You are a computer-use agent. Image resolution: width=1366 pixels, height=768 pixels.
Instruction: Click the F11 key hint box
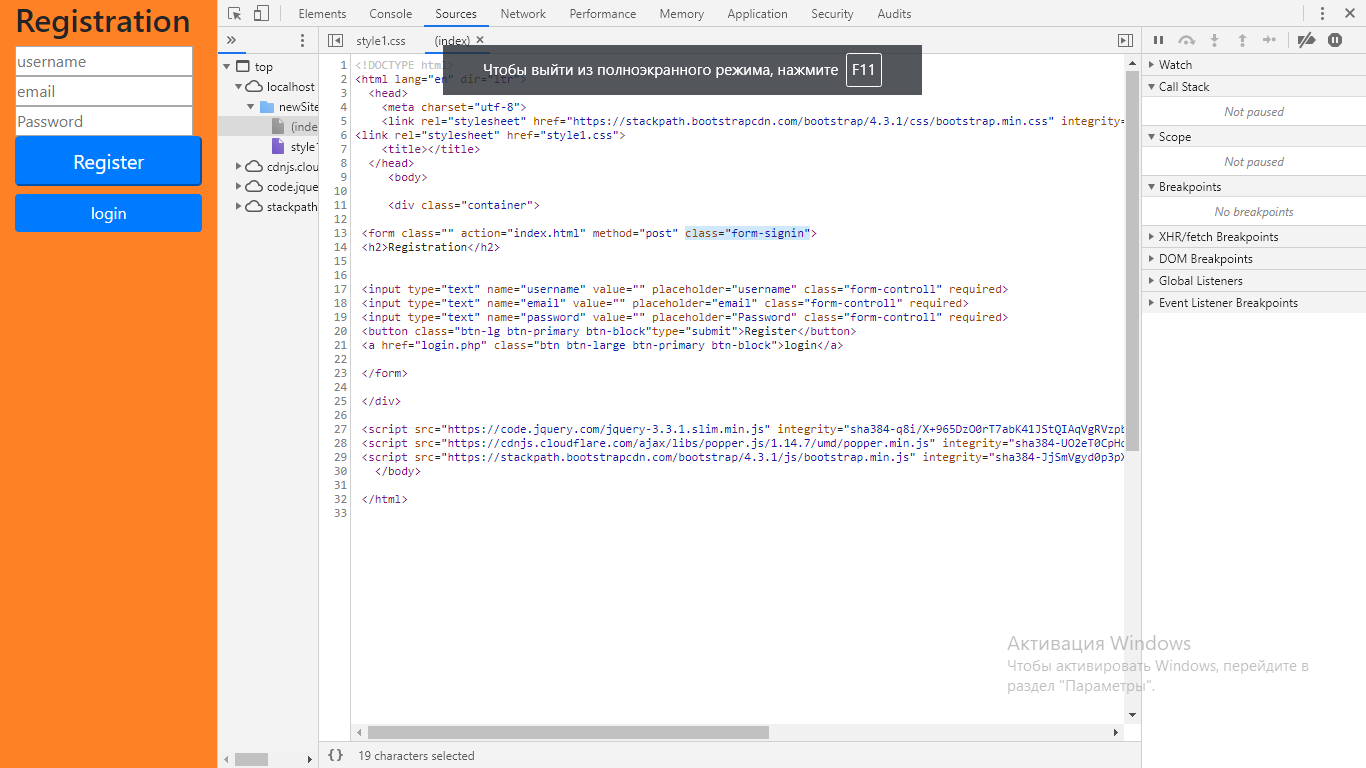[864, 70]
